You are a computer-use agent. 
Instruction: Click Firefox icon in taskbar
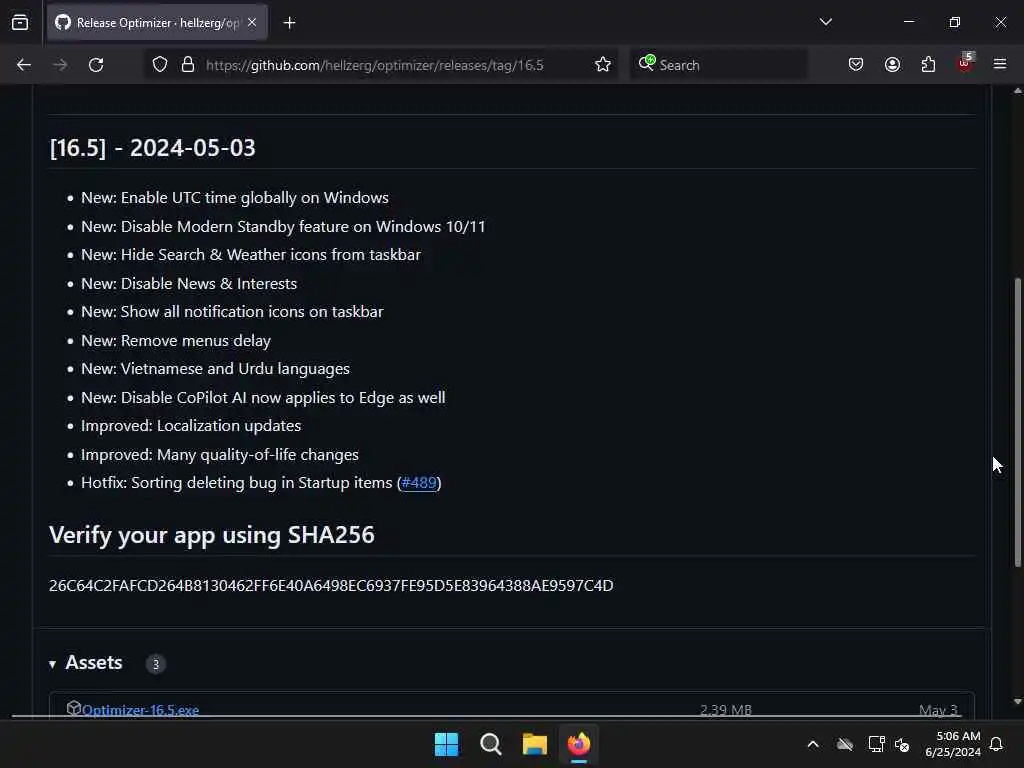pos(579,744)
